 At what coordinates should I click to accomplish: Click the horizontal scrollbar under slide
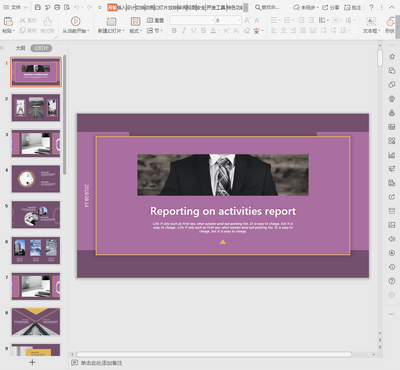click(x=214, y=354)
